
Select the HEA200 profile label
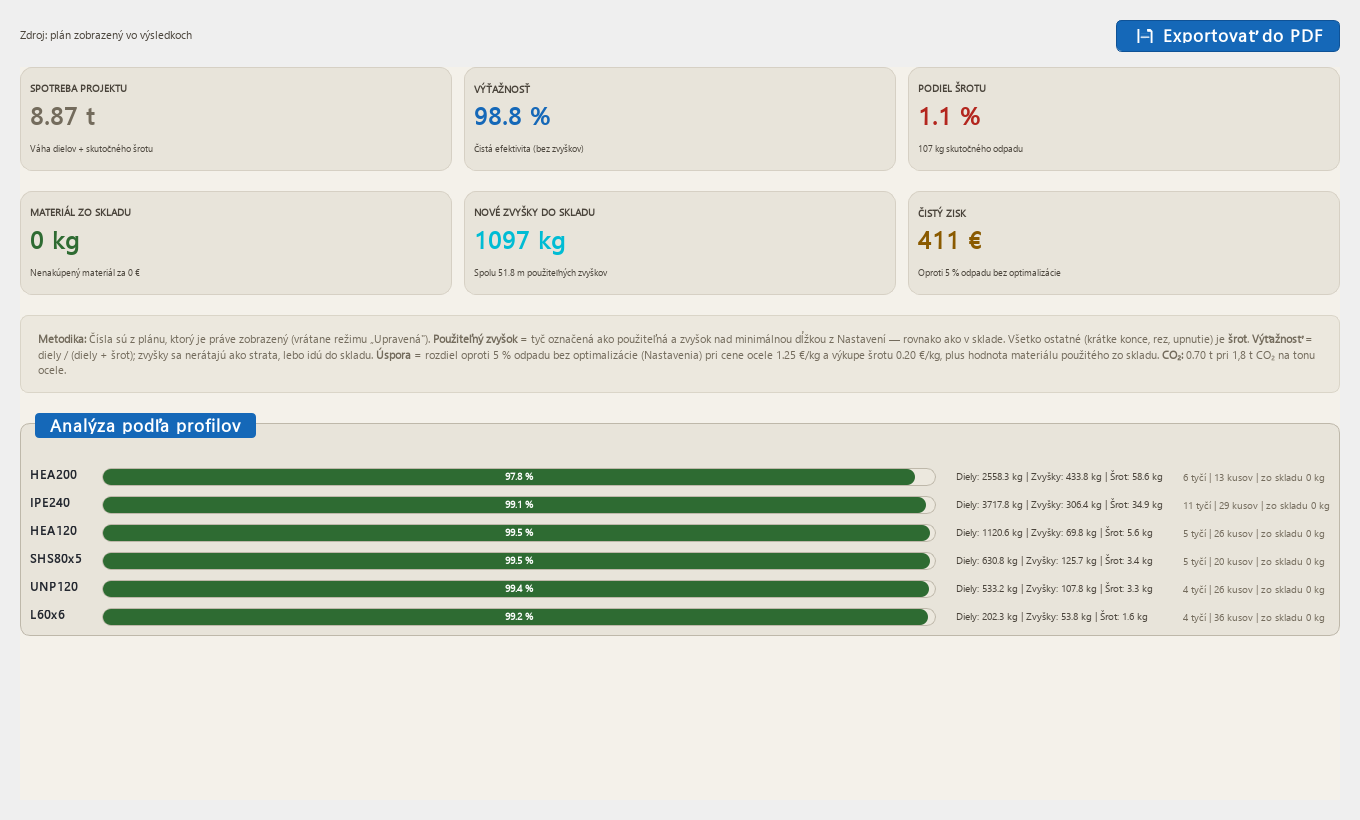[53, 475]
